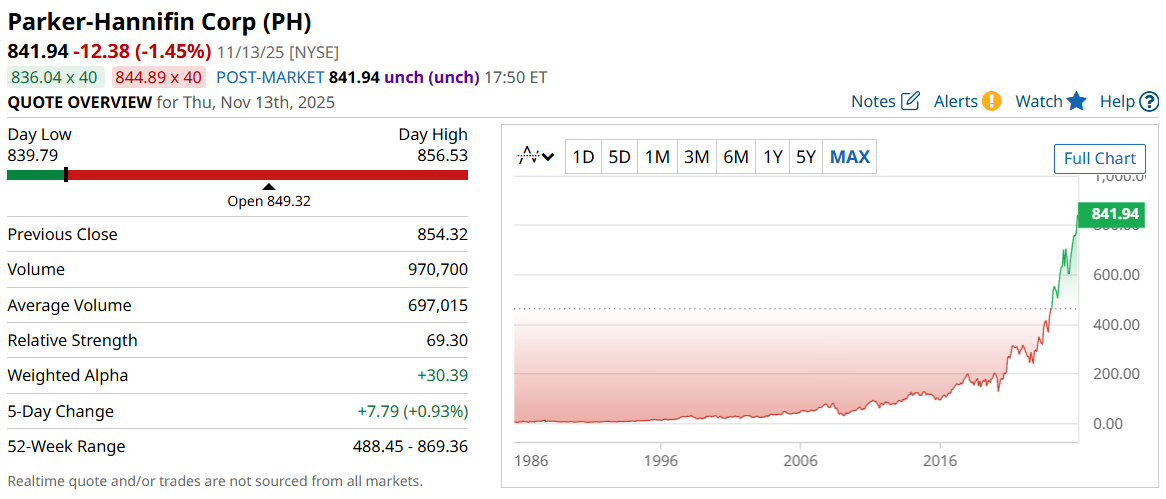Viewport: 1166px width, 499px height.
Task: Open the Full Chart button
Action: pyautogui.click(x=1100, y=158)
